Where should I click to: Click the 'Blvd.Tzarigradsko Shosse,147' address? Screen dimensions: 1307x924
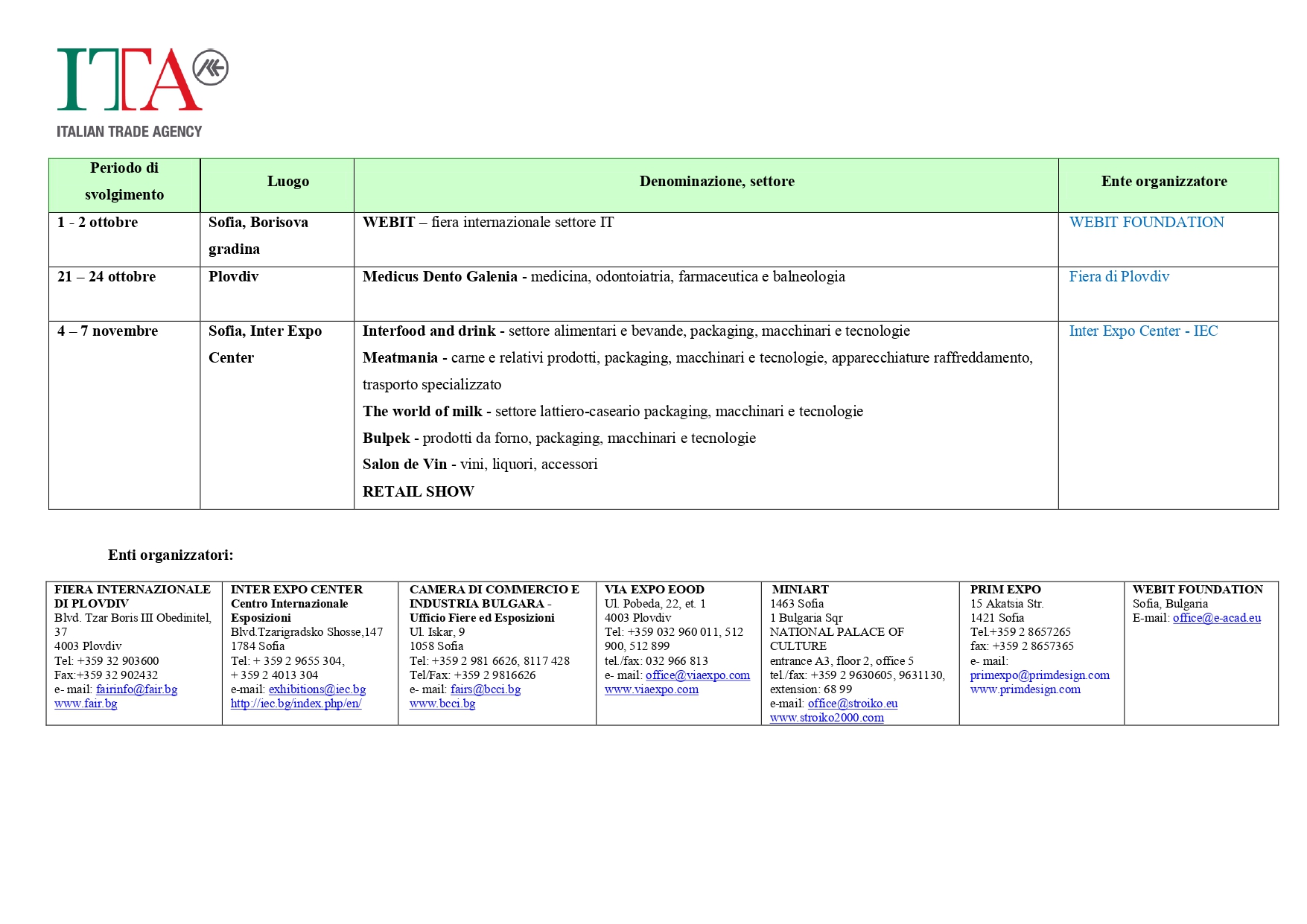[307, 632]
